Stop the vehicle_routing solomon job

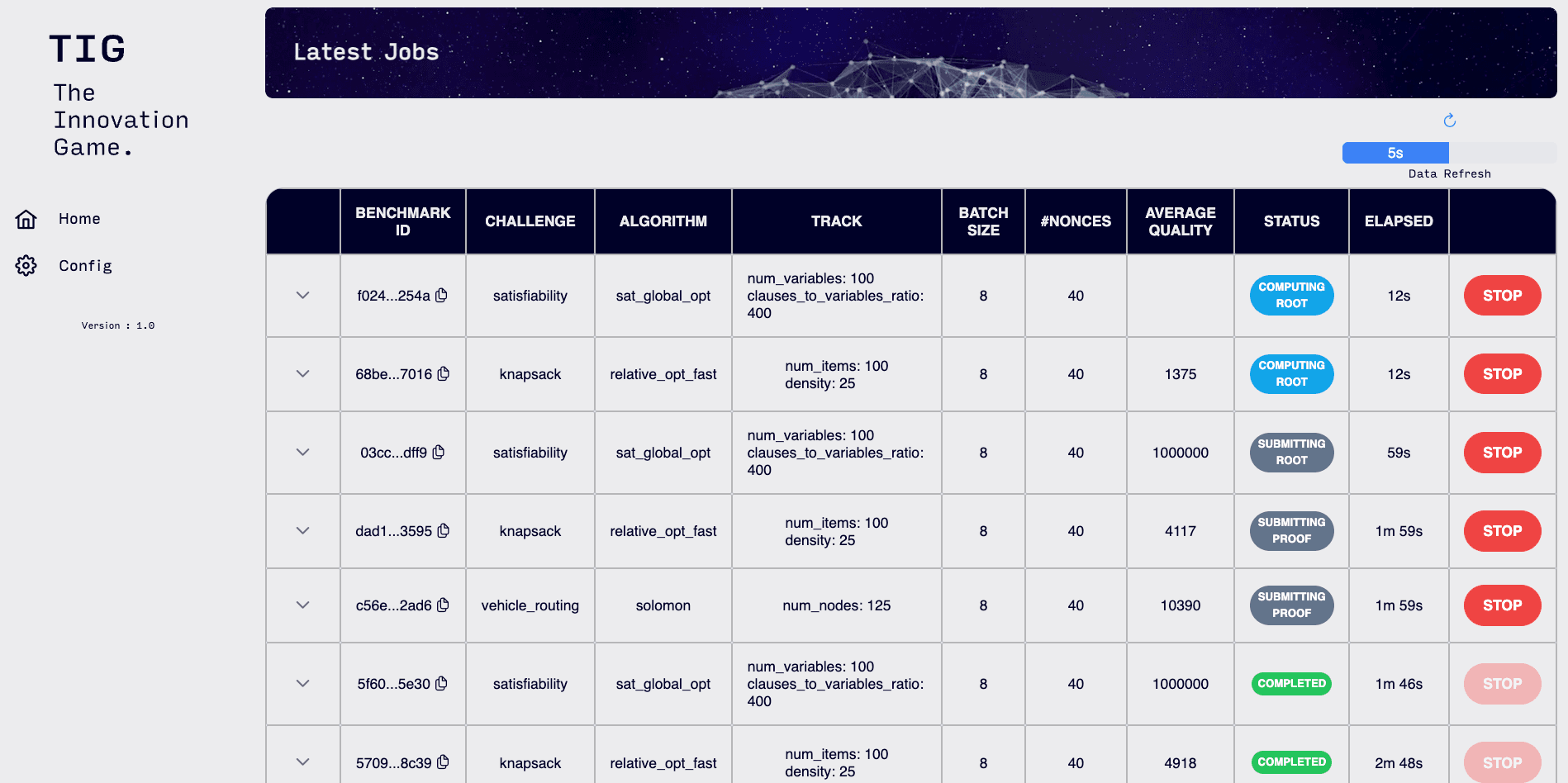(1501, 605)
